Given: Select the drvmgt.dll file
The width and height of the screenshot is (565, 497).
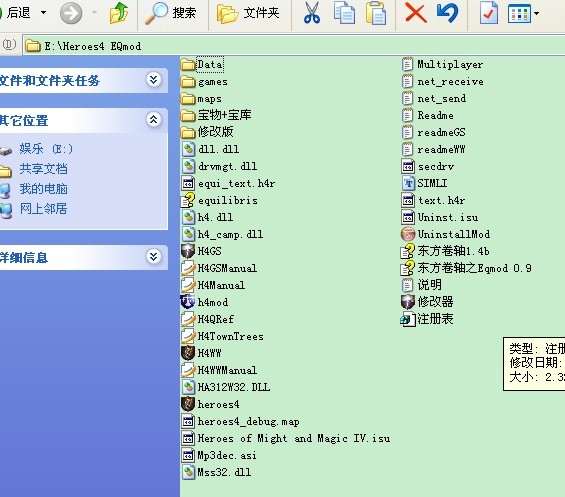Looking at the screenshot, I should [219, 166].
